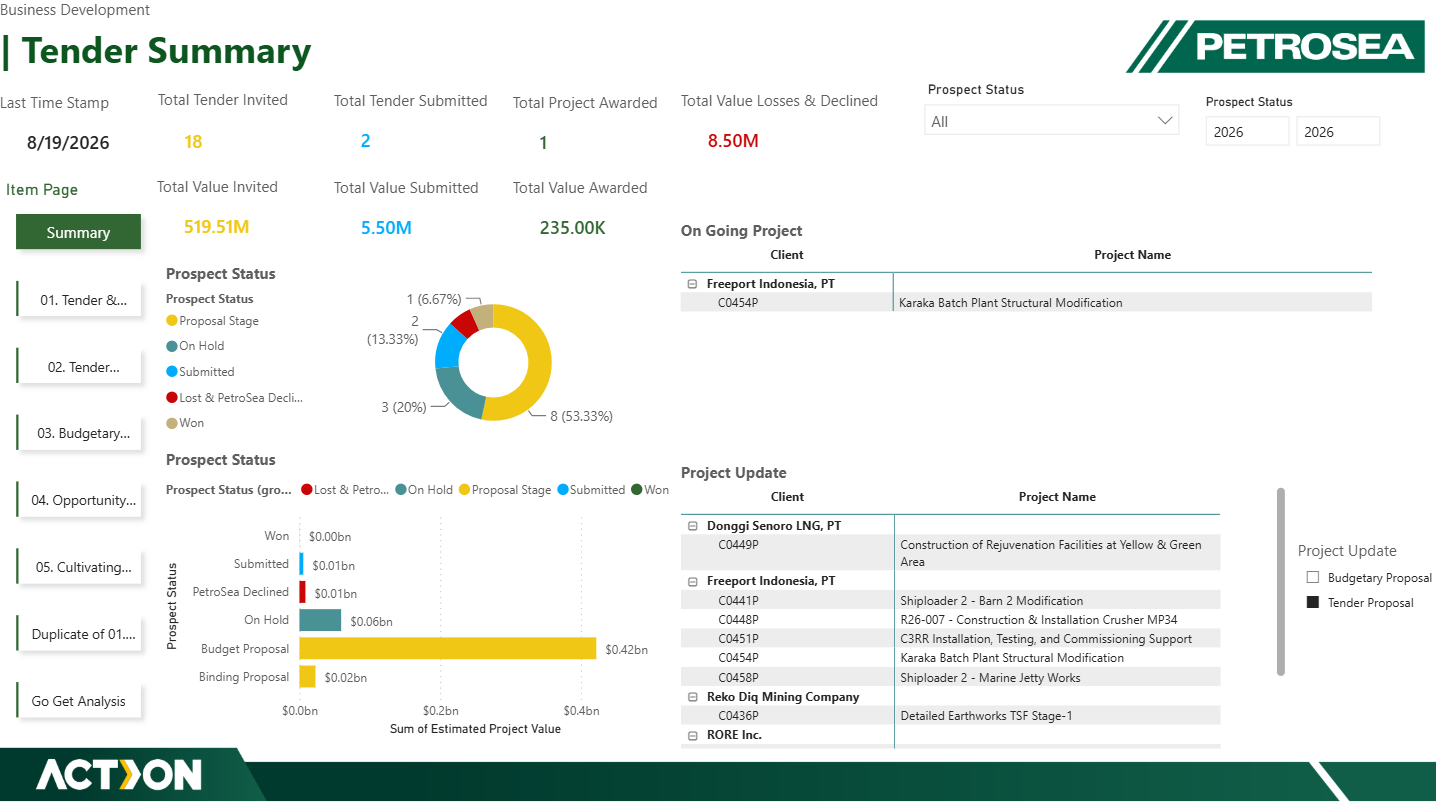Click the Client header in Project Update
The width and height of the screenshot is (1436, 808).
(787, 497)
